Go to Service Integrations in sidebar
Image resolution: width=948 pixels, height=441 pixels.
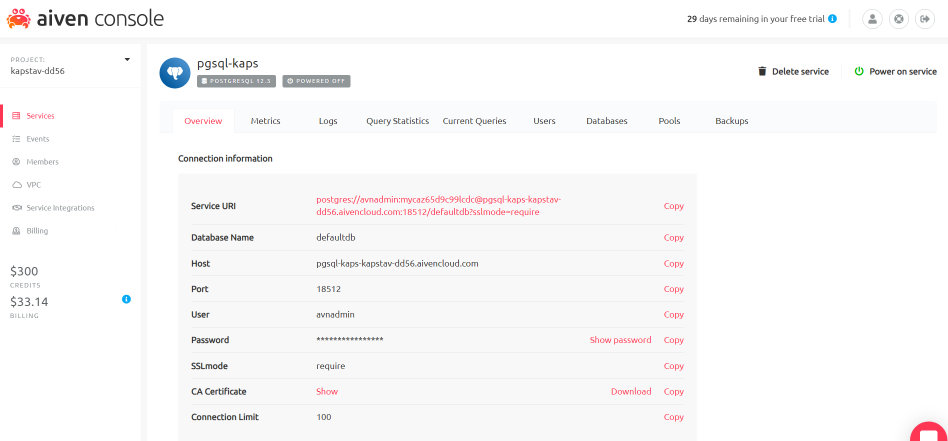tap(60, 207)
